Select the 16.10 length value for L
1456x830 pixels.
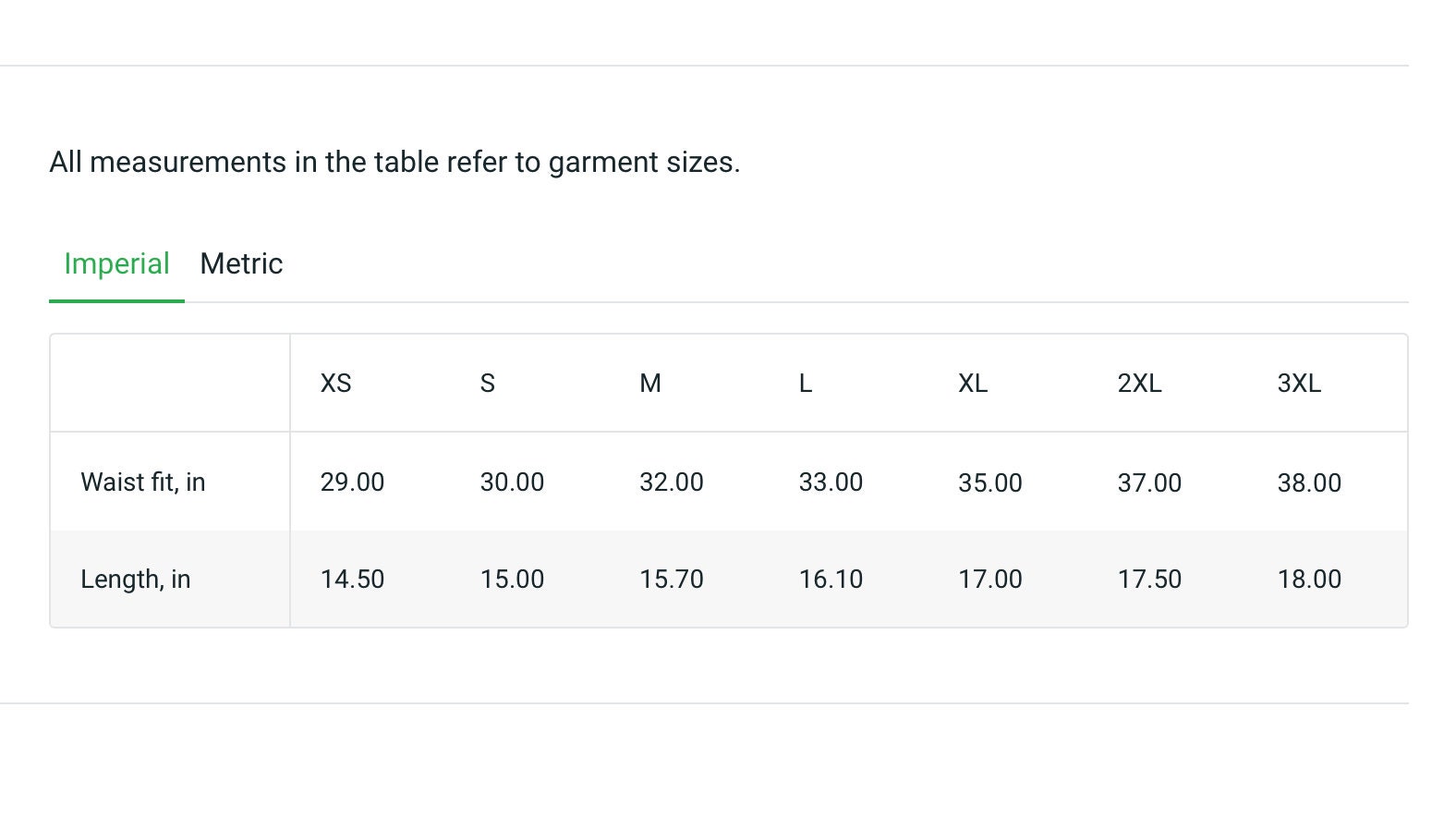point(831,580)
